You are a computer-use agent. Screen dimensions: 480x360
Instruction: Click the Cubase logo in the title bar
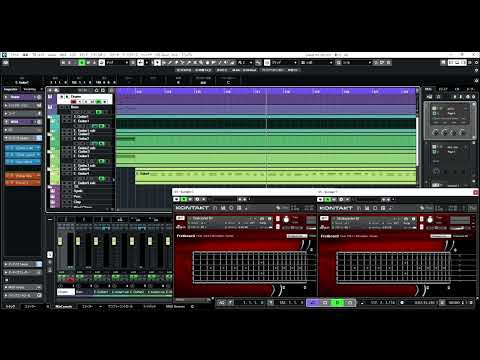(4, 55)
